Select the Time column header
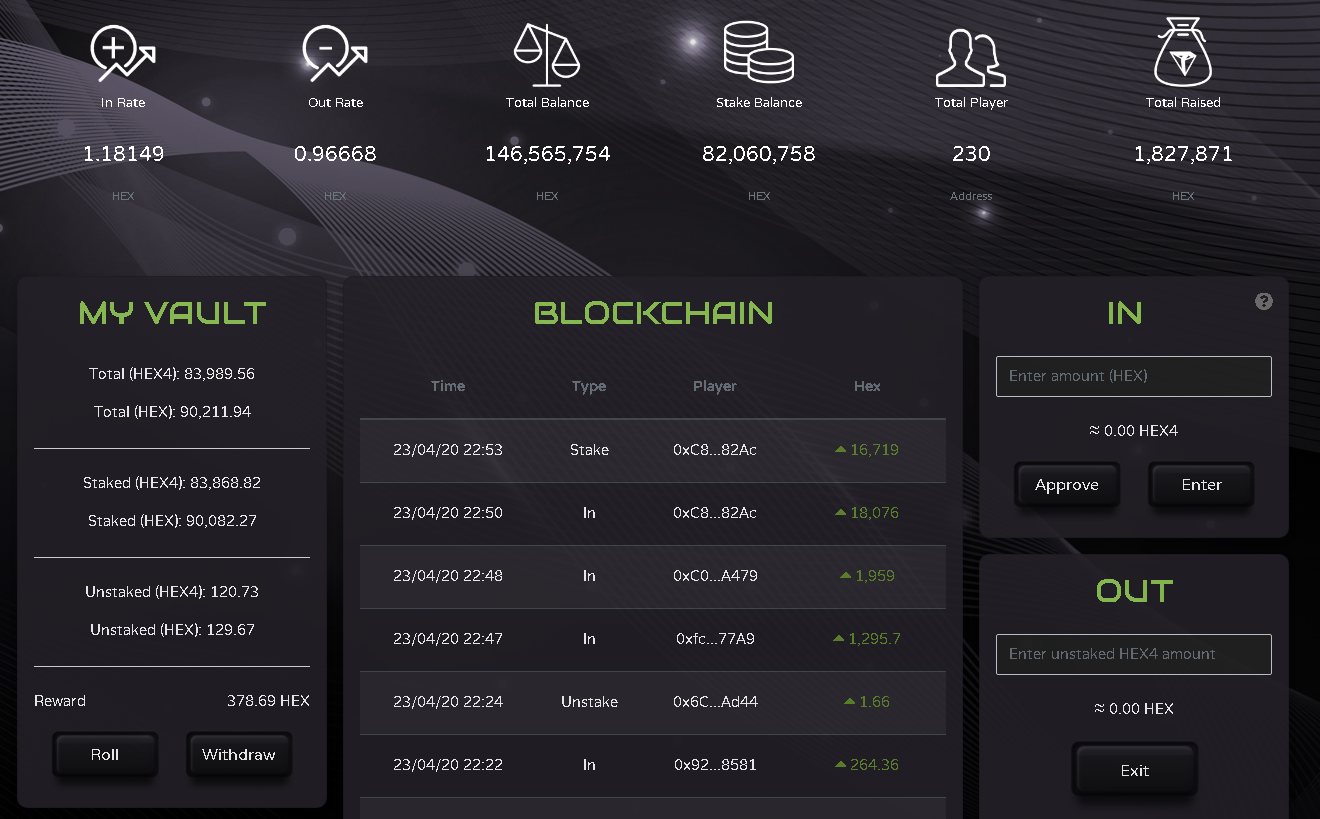 (448, 386)
